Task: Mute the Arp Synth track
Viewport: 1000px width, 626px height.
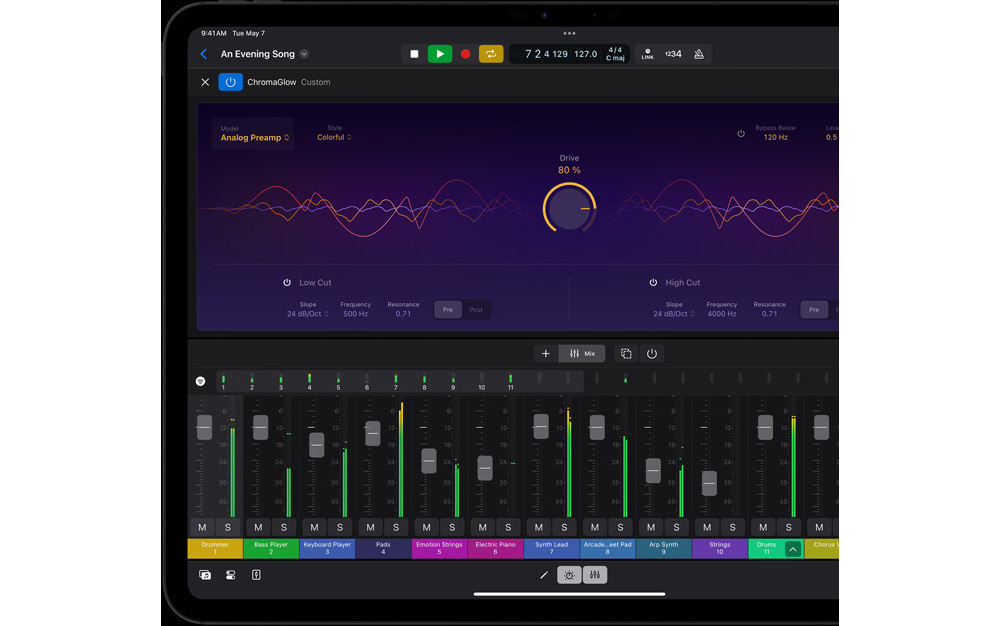Action: point(651,527)
